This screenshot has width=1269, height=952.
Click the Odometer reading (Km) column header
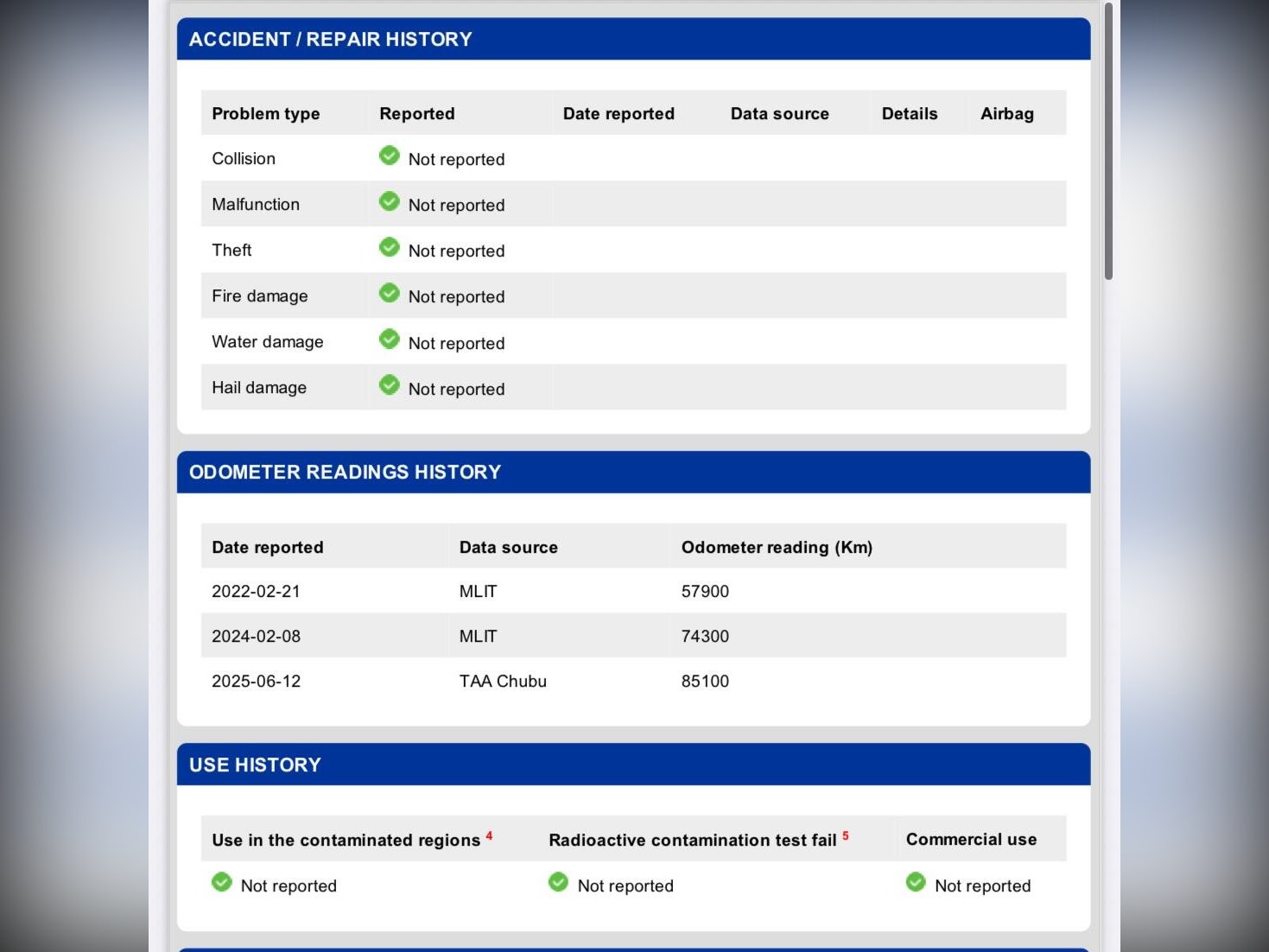777,548
